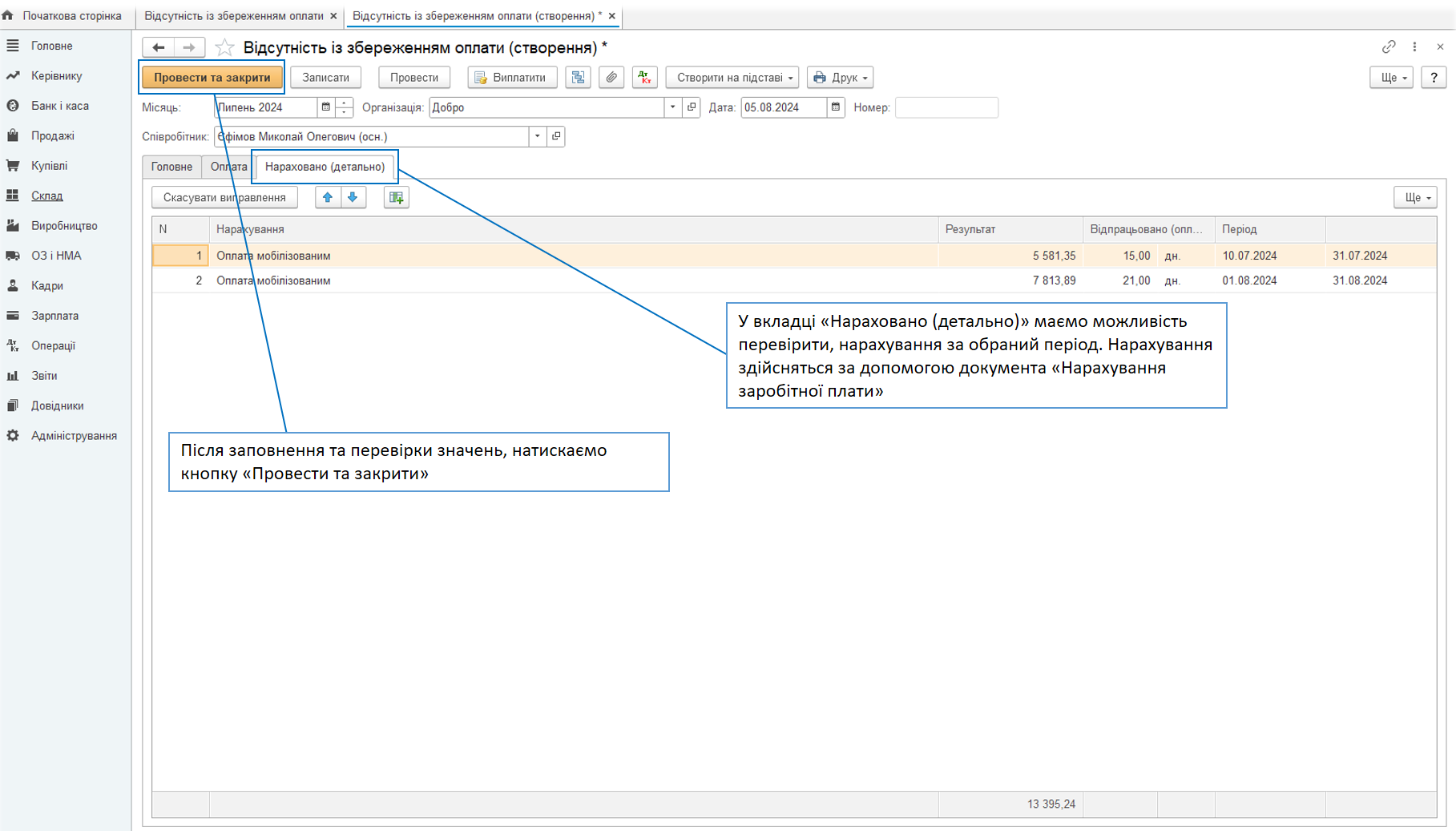Viewport: 1456px width, 831px height.
Task: Click the copy link icon at top right
Action: (x=1389, y=46)
